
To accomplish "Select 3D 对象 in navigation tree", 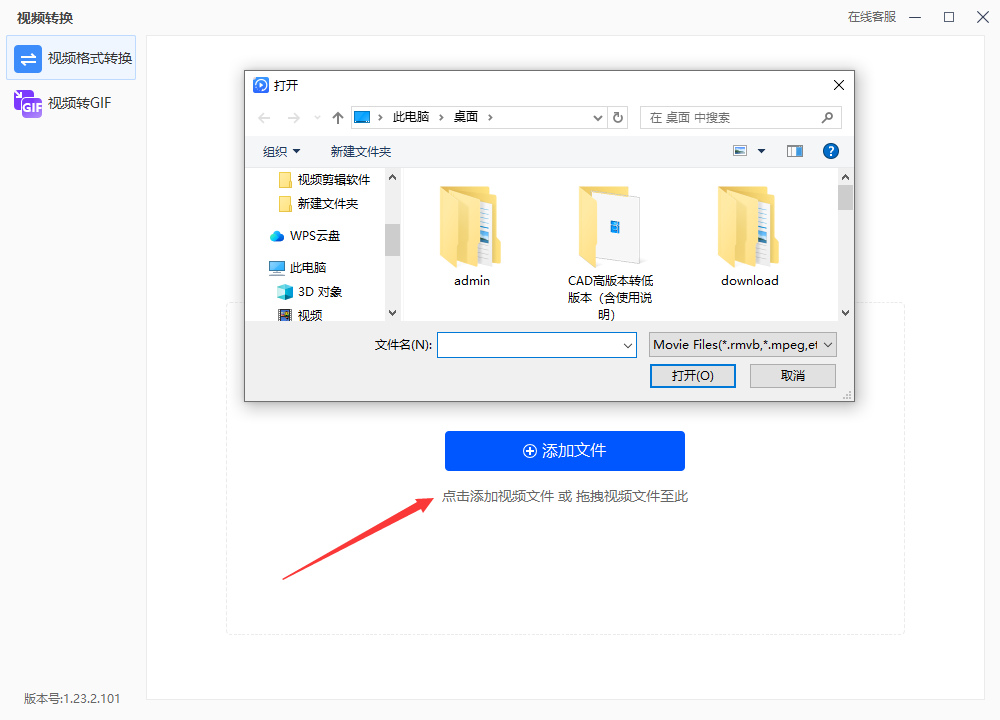I will point(310,292).
